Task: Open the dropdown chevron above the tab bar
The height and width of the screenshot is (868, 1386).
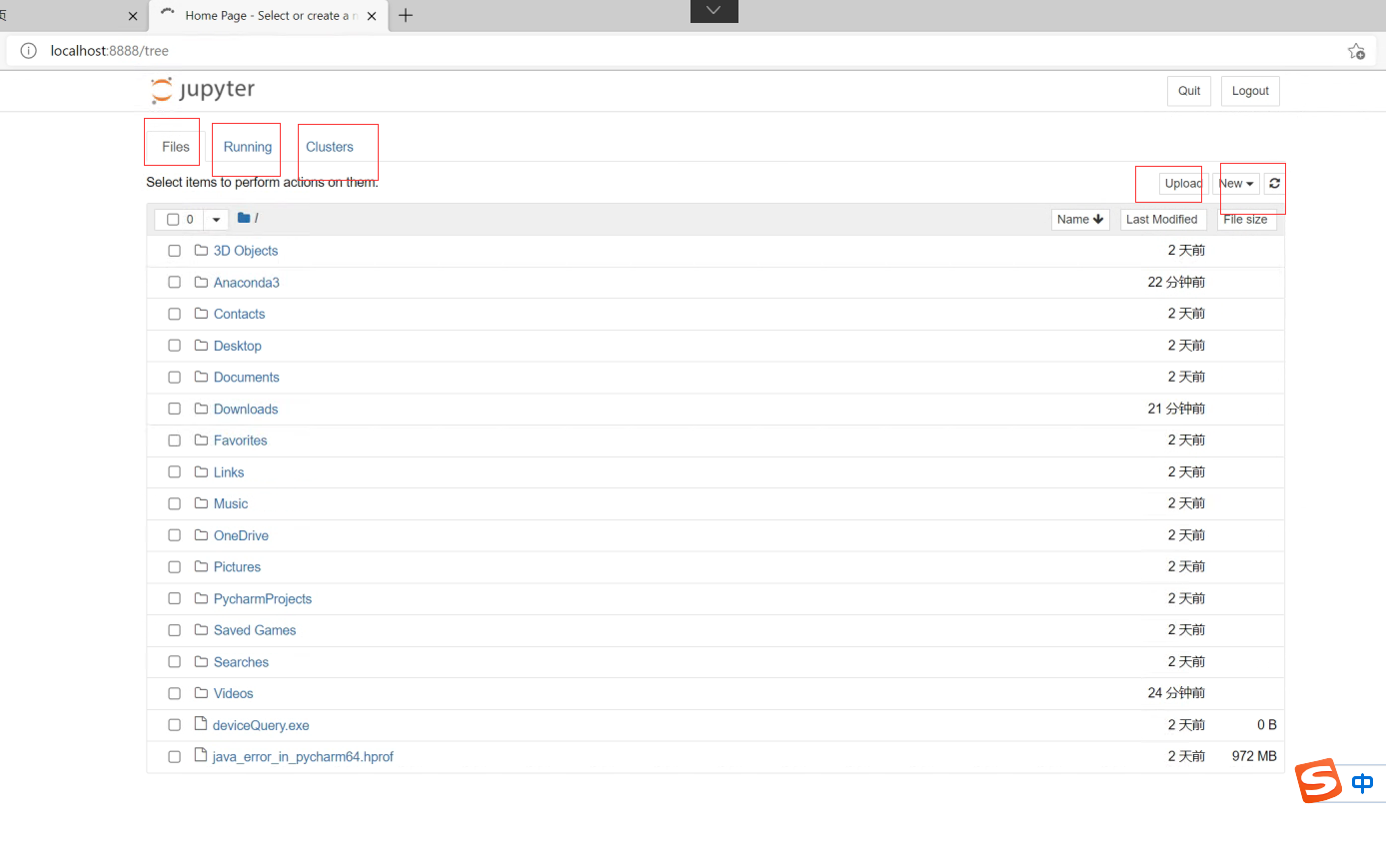Action: pyautogui.click(x=713, y=10)
